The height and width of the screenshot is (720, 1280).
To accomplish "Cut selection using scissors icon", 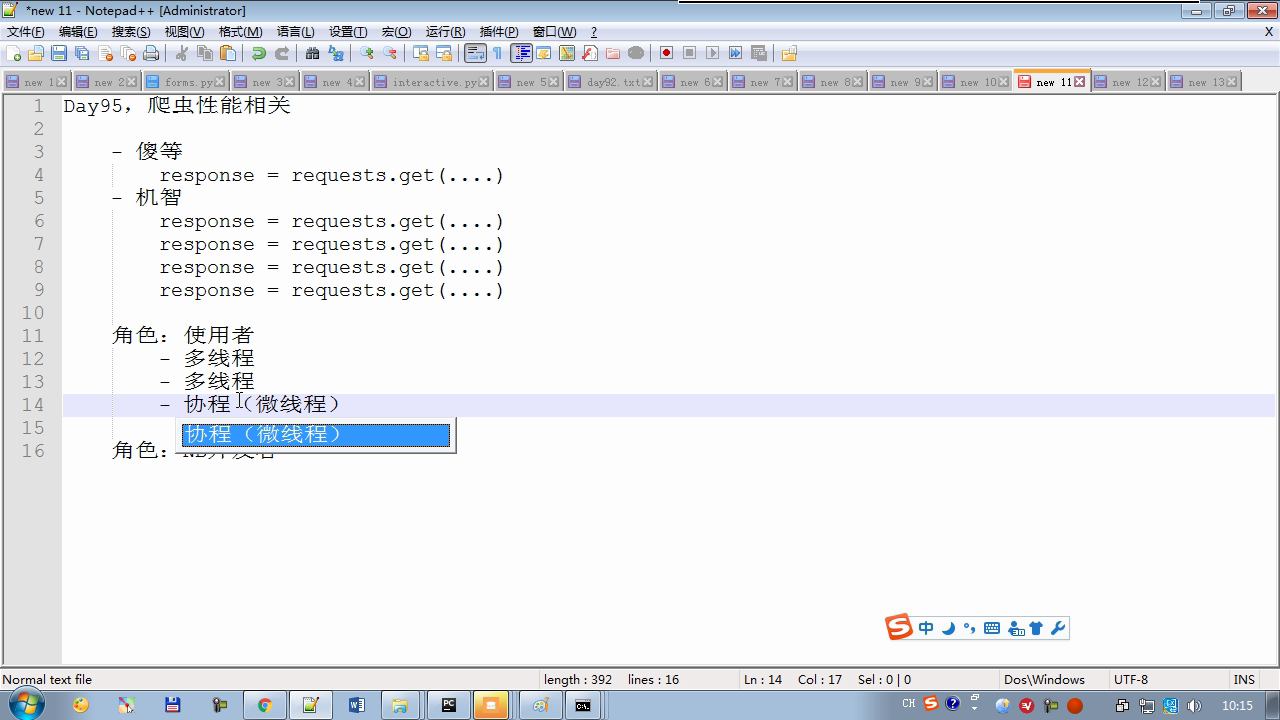I will (x=182, y=53).
